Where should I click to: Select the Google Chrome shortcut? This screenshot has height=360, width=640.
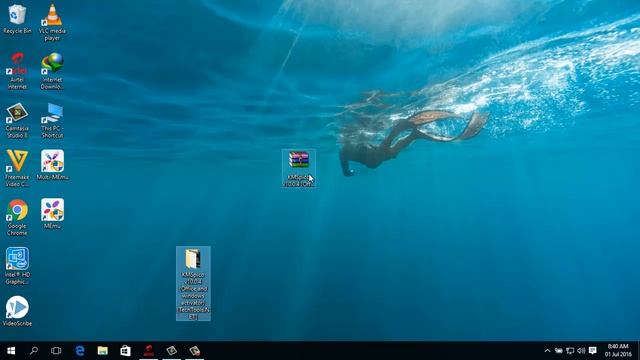[17, 217]
